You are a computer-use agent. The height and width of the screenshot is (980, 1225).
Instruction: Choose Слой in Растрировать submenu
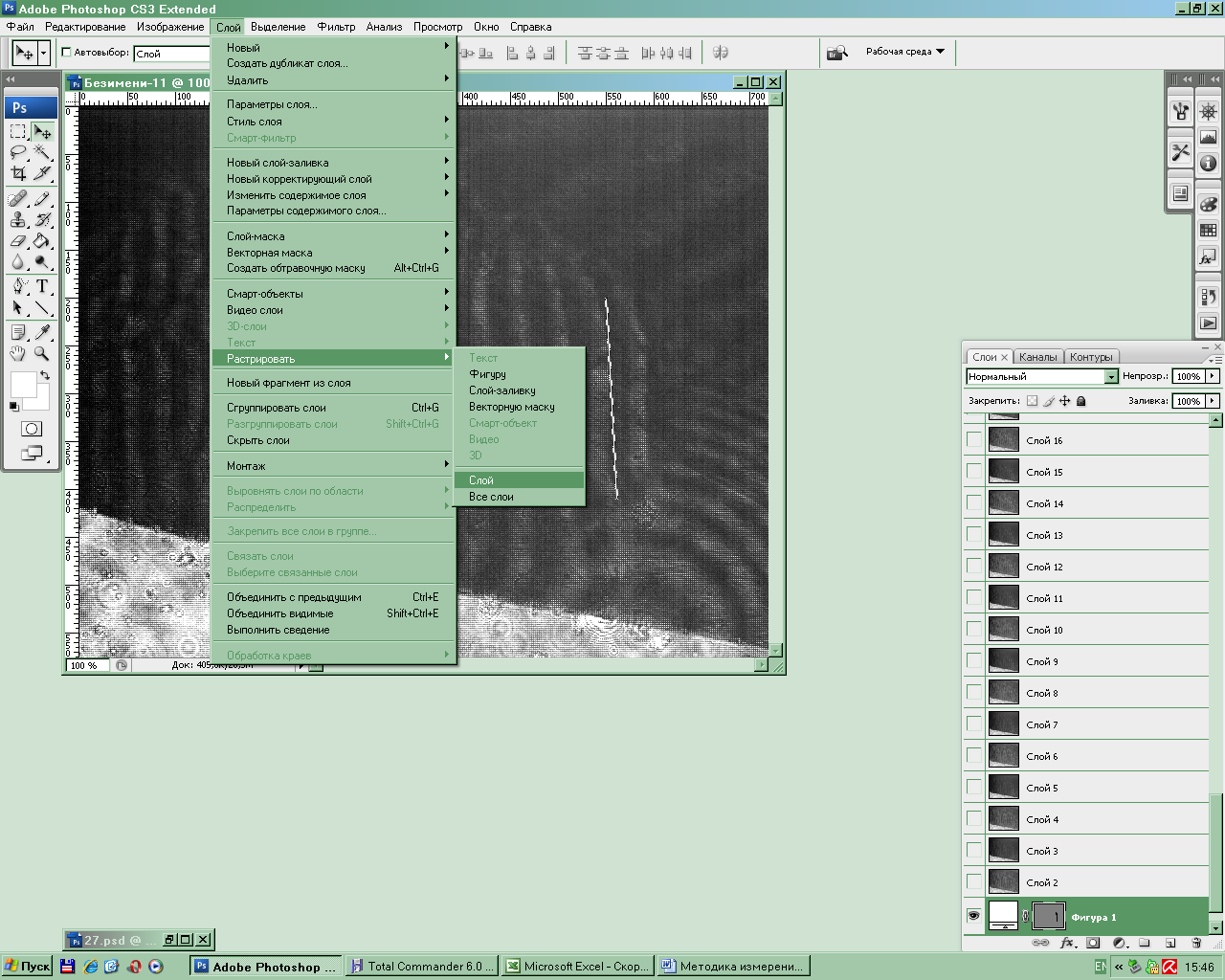click(x=520, y=480)
